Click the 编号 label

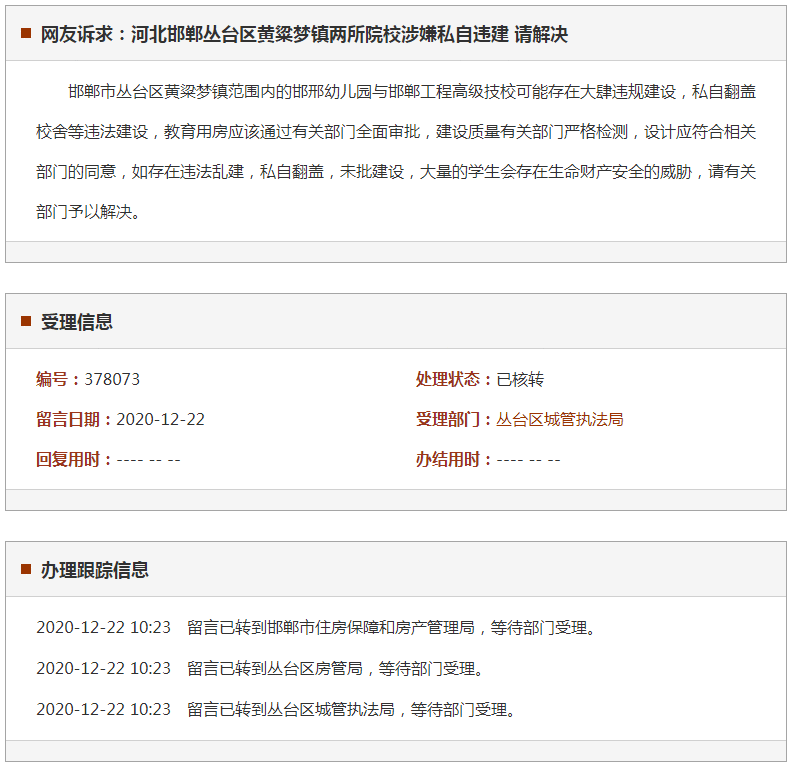coord(58,379)
